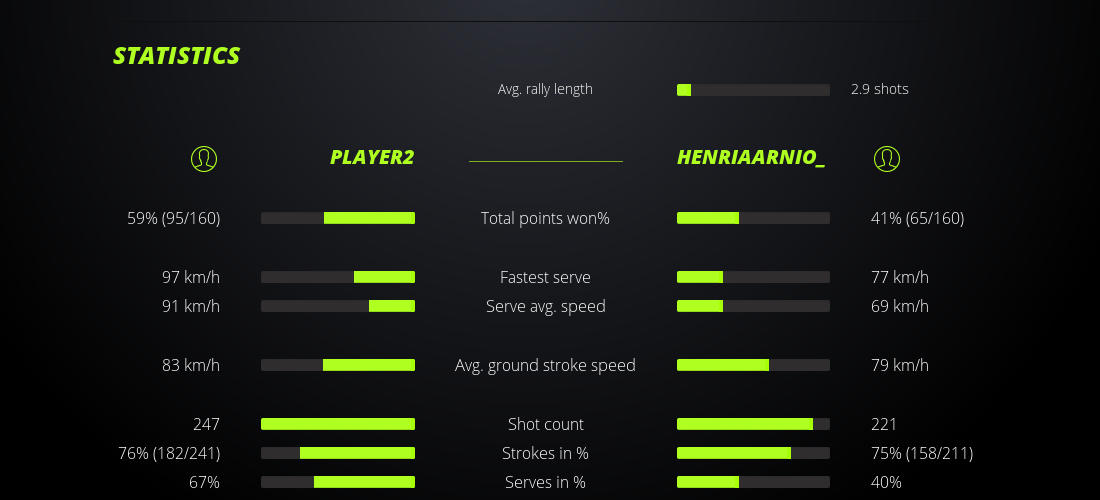The height and width of the screenshot is (500, 1100).
Task: Click the 75% (158/211) value
Action: pos(922,453)
